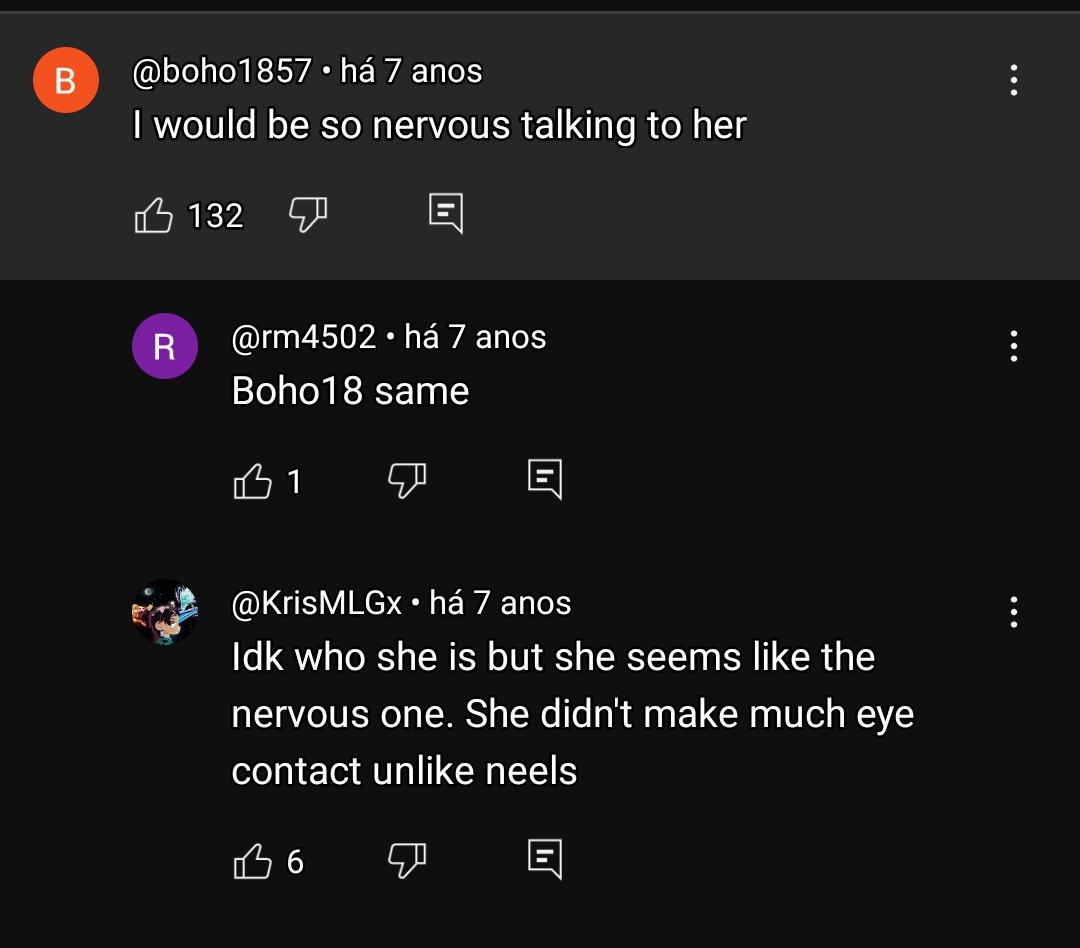Open three-dot menu for @rm4502's reply
Image resolution: width=1080 pixels, height=948 pixels.
click(1013, 346)
